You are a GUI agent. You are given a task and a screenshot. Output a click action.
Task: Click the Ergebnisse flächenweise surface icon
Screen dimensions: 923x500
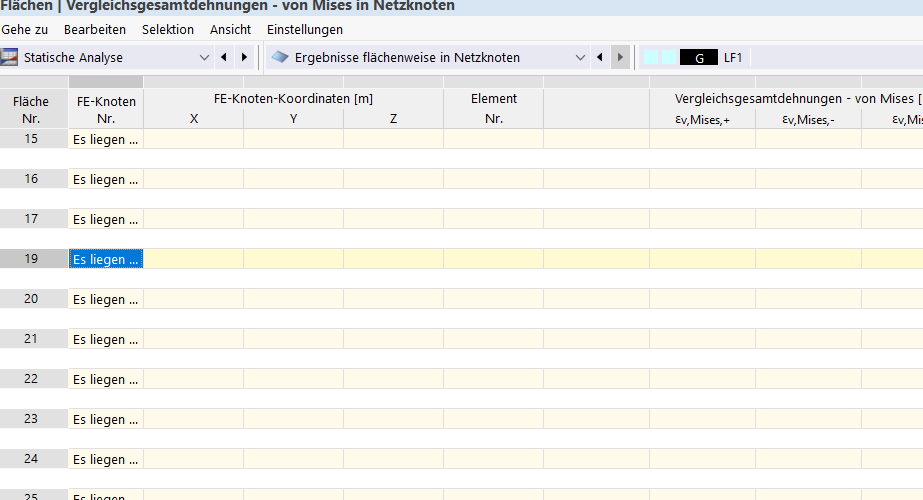280,57
